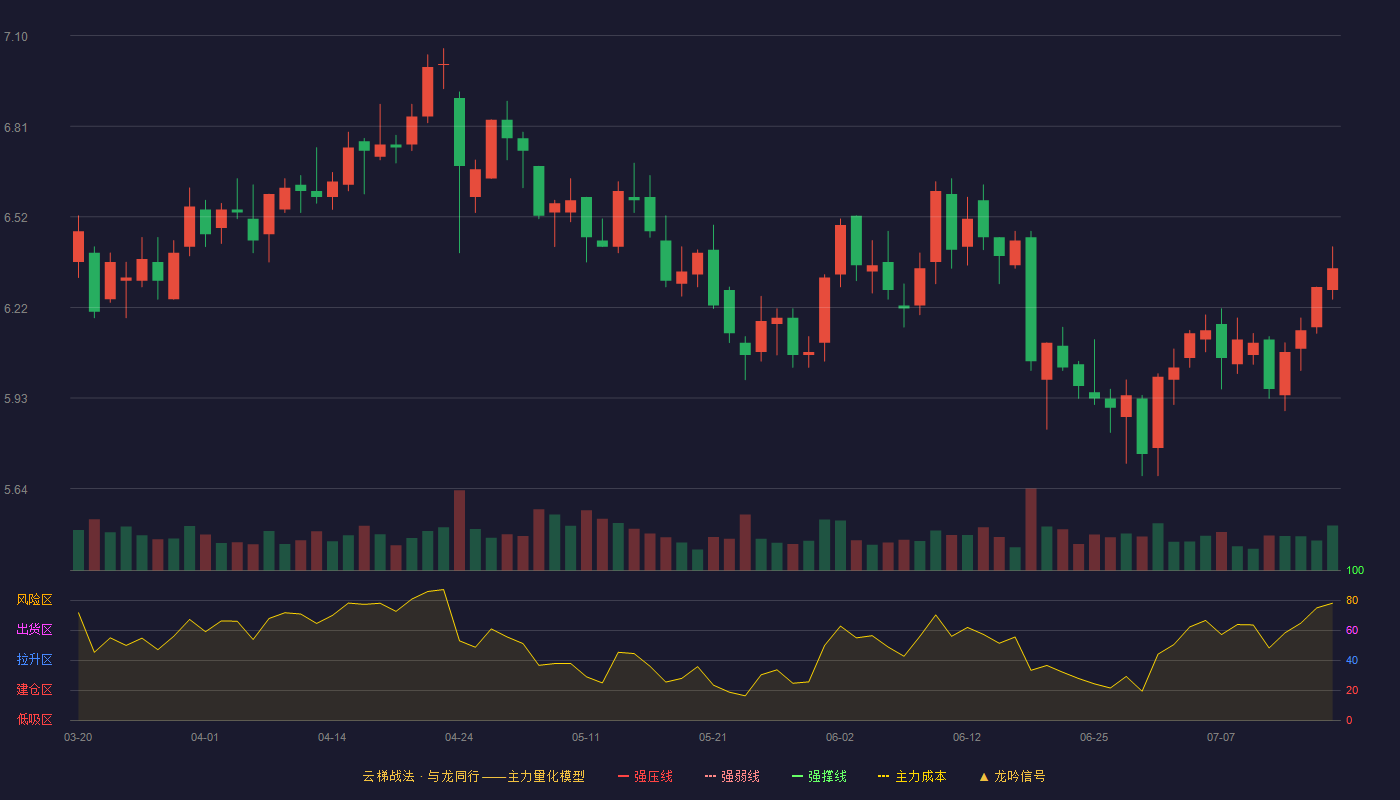Image resolution: width=1400 pixels, height=800 pixels.
Task: Click the 7.10 price axis label
Action: click(16, 37)
